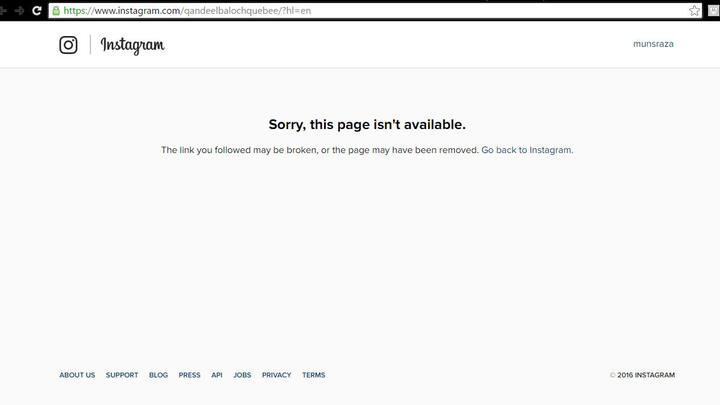
Task: Open API footer link
Action: tap(217, 375)
